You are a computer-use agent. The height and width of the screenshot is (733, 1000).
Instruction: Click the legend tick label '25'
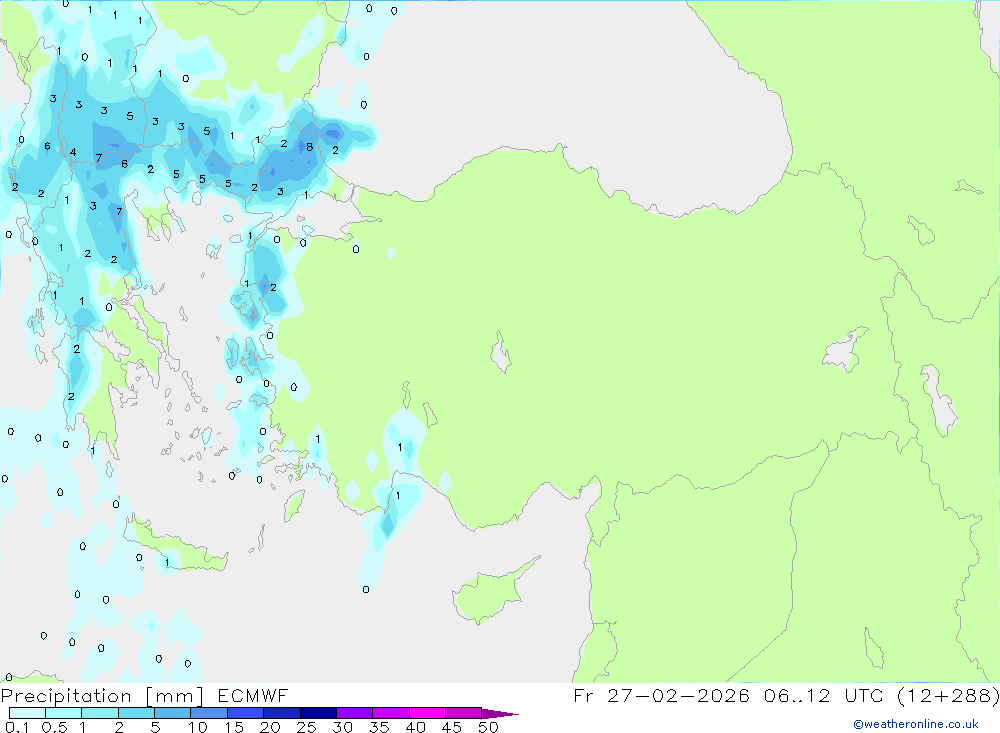pos(307,727)
